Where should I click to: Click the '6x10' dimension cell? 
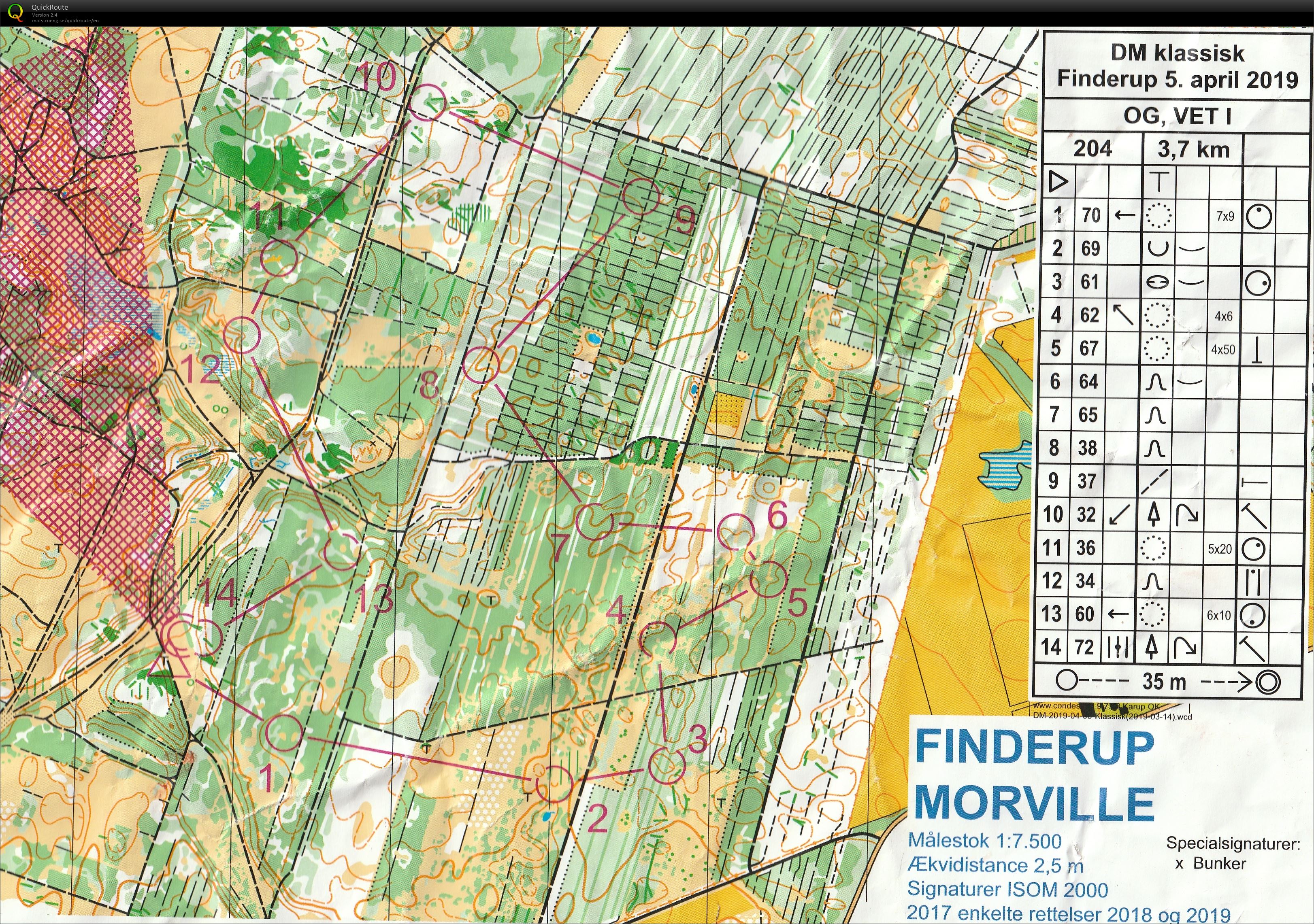coord(1219,615)
